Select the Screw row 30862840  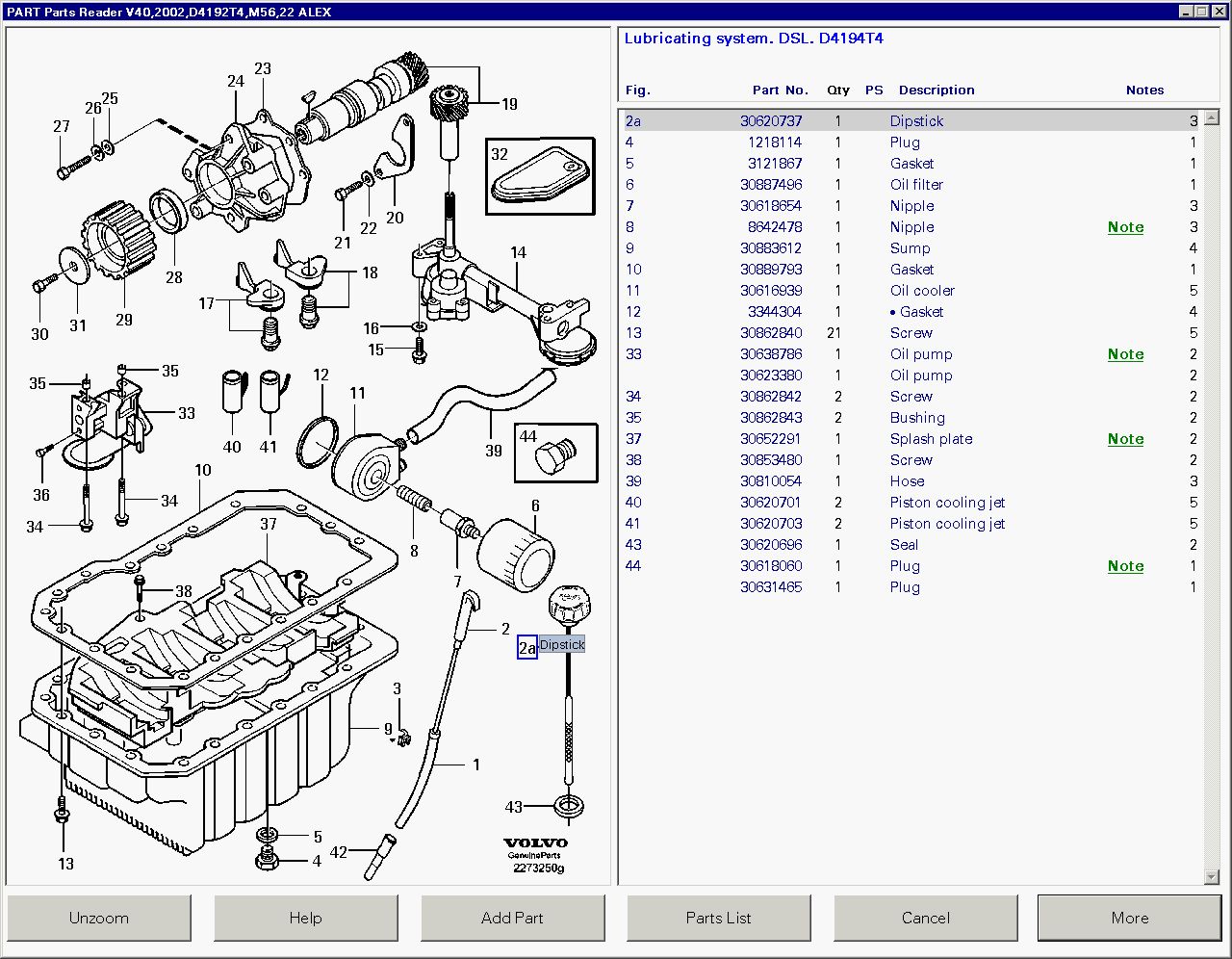911,333
